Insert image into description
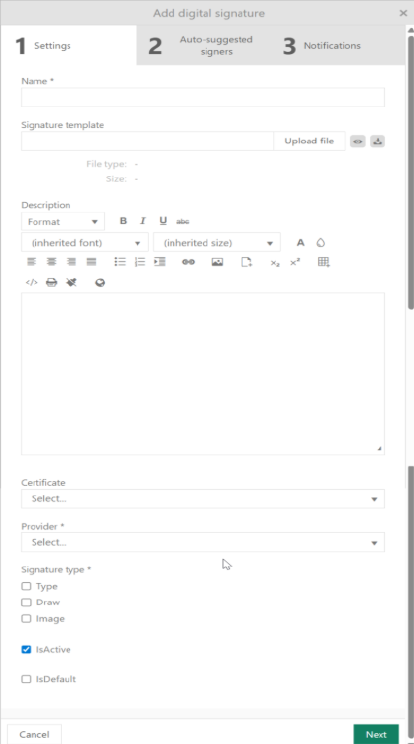Image resolution: width=414 pixels, height=744 pixels. (x=217, y=261)
